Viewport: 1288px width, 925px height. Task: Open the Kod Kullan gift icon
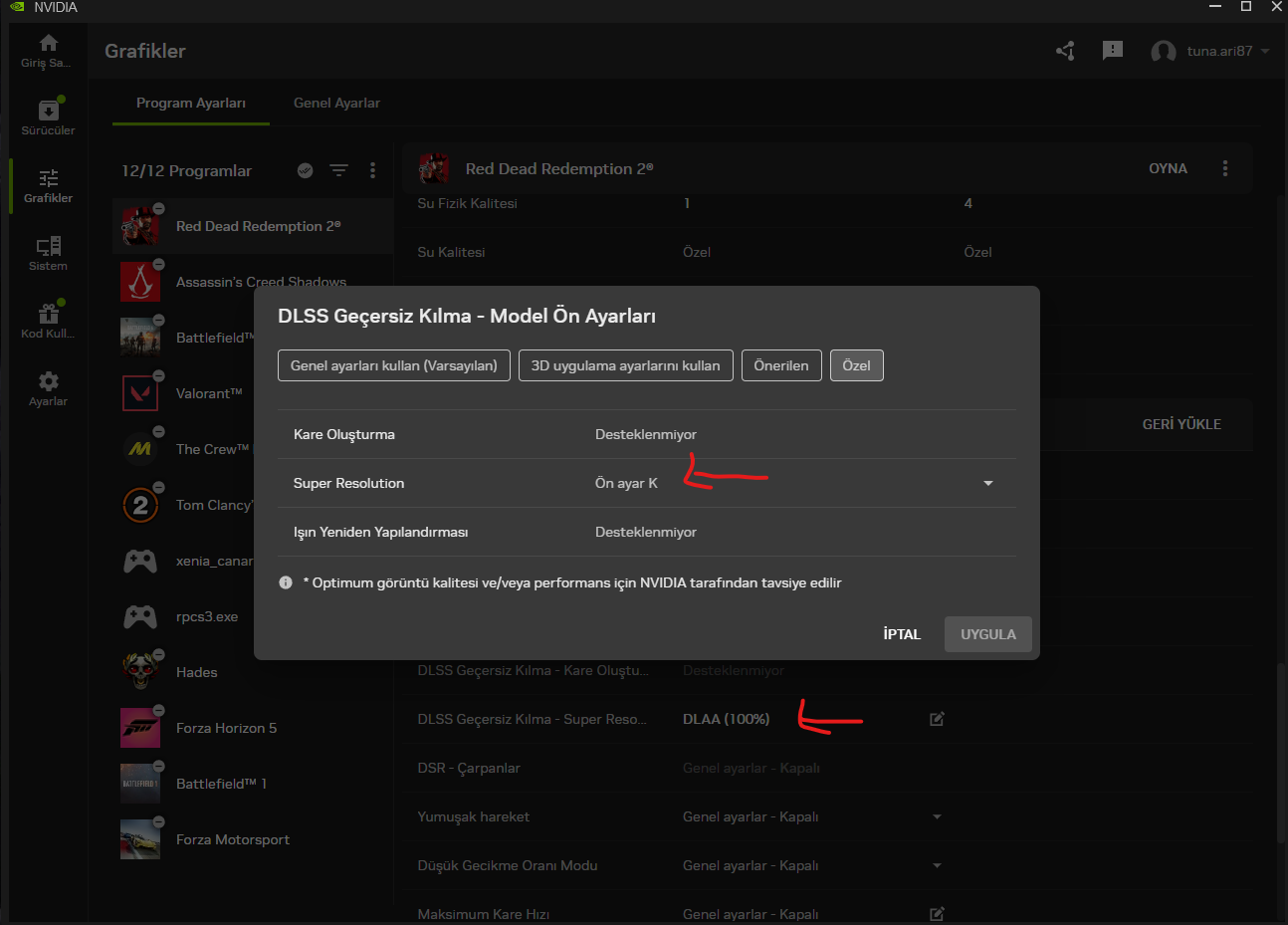pos(48,314)
